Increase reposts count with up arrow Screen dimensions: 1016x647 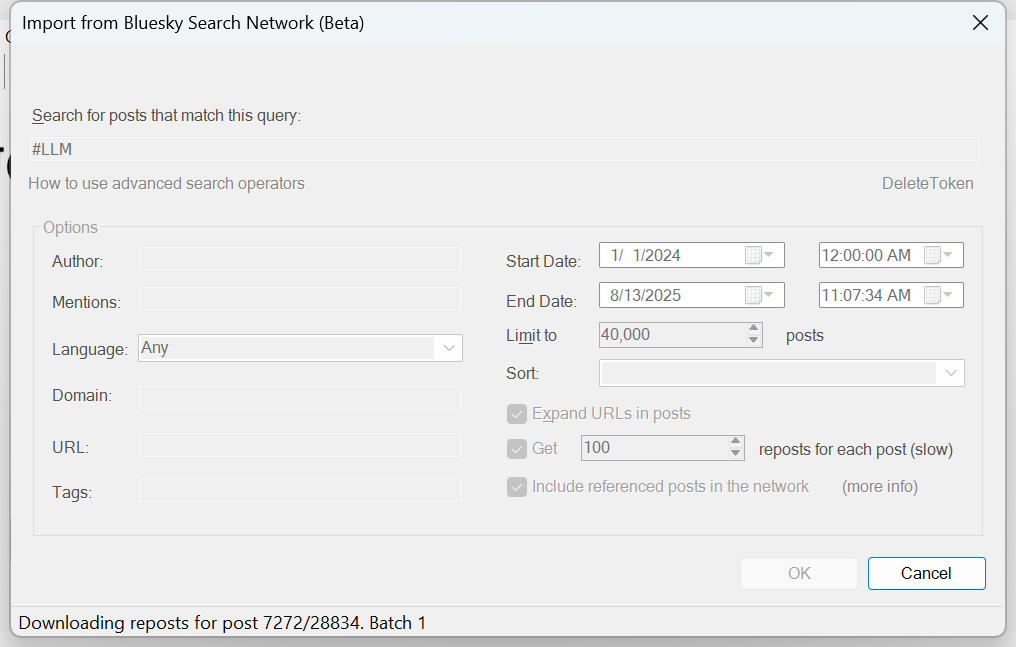coord(736,442)
